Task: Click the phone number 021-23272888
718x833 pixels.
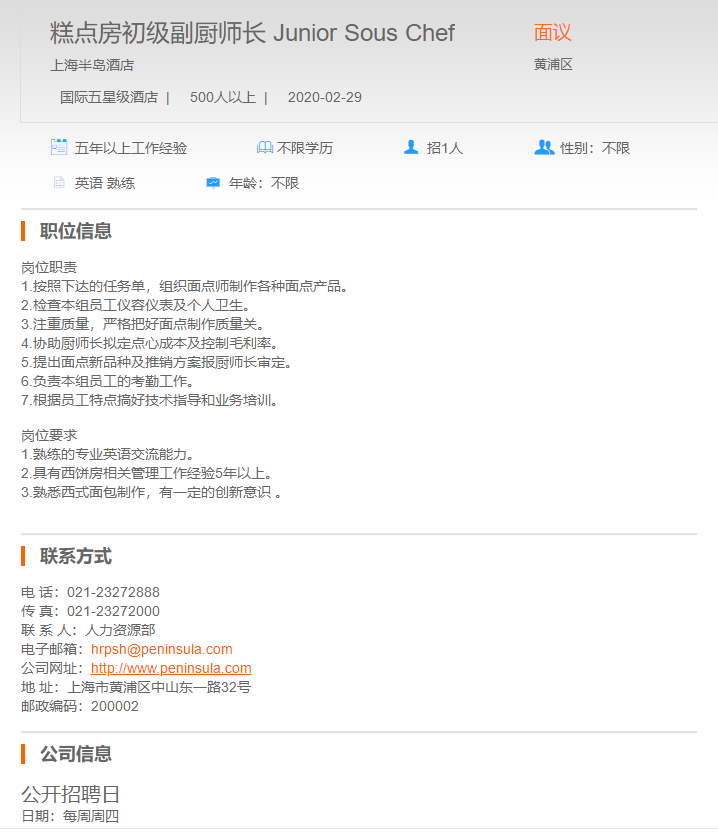Action: pos(113,592)
